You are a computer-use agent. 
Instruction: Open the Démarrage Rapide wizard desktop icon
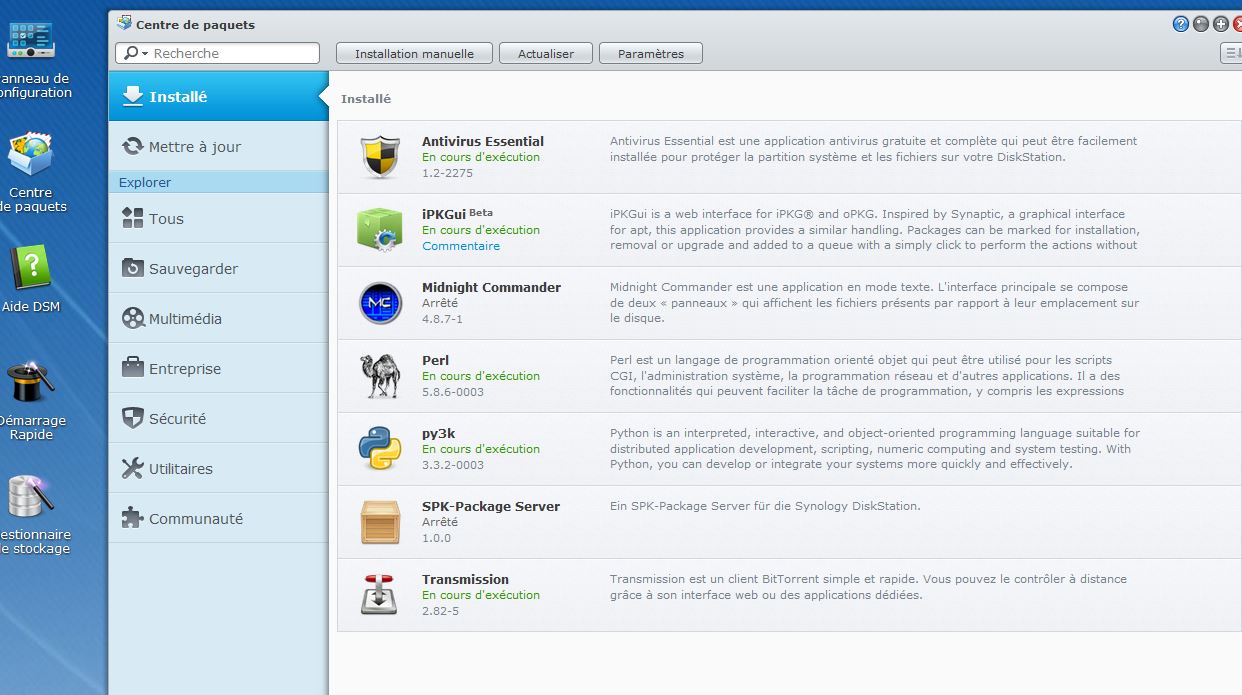point(31,383)
